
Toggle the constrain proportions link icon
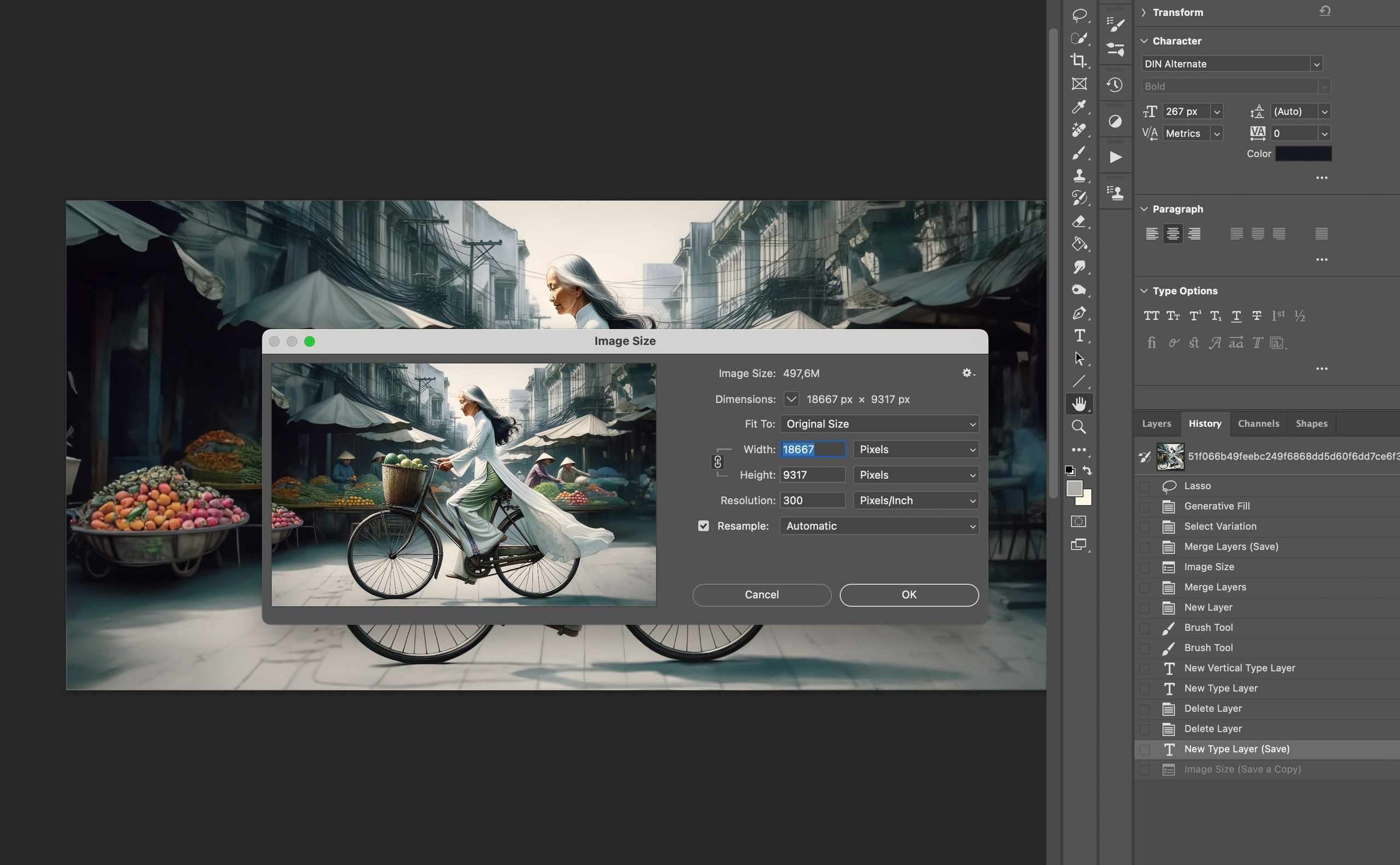[717, 462]
